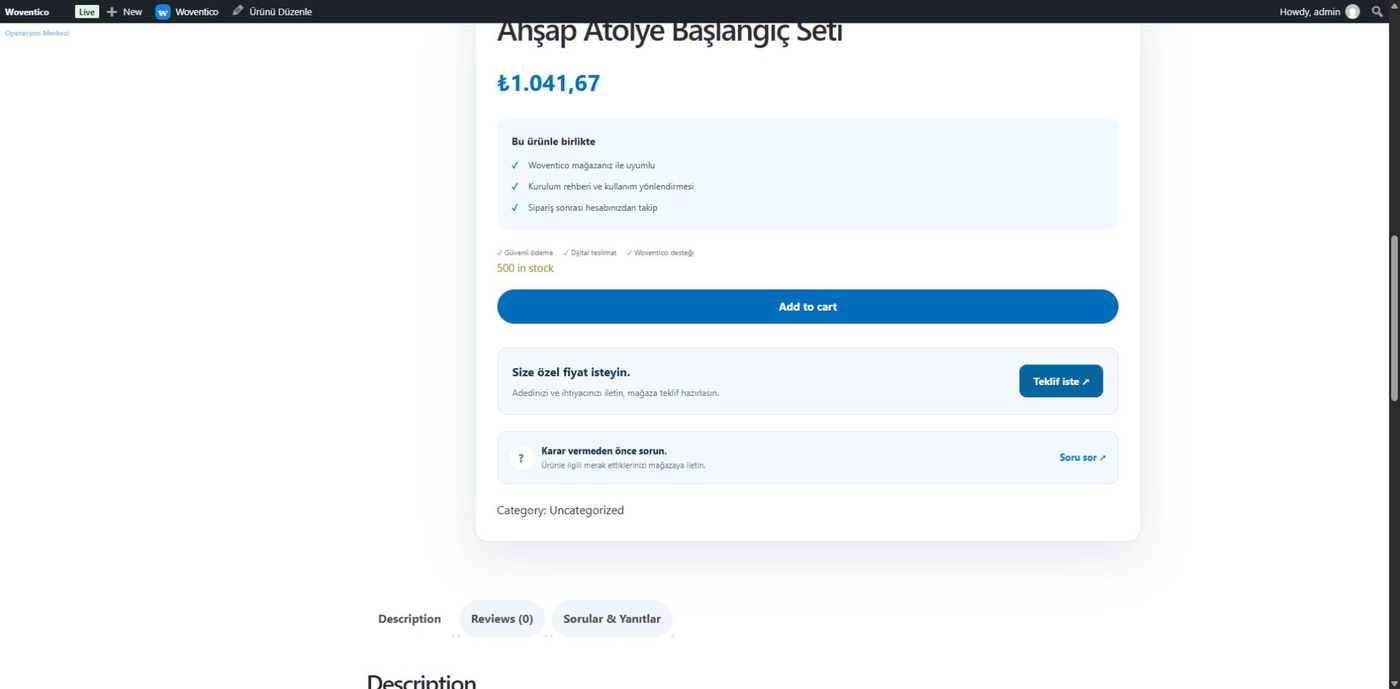The width and height of the screenshot is (1400, 689).
Task: Click the Bu ürünle birlikte heading
Action: [553, 142]
